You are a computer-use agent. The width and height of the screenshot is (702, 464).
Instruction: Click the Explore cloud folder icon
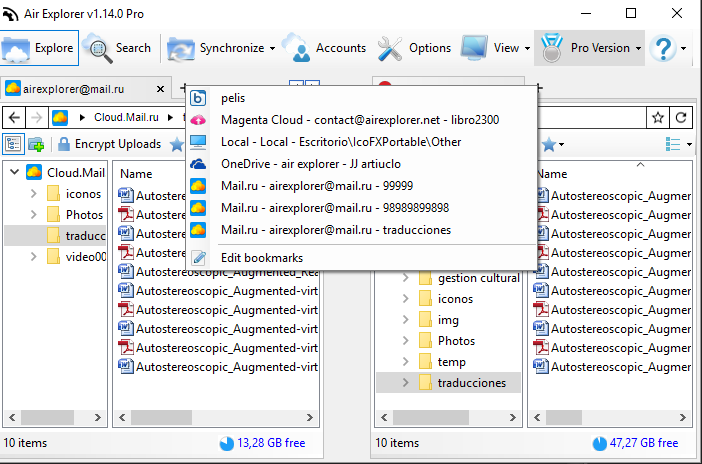pyautogui.click(x=16, y=48)
